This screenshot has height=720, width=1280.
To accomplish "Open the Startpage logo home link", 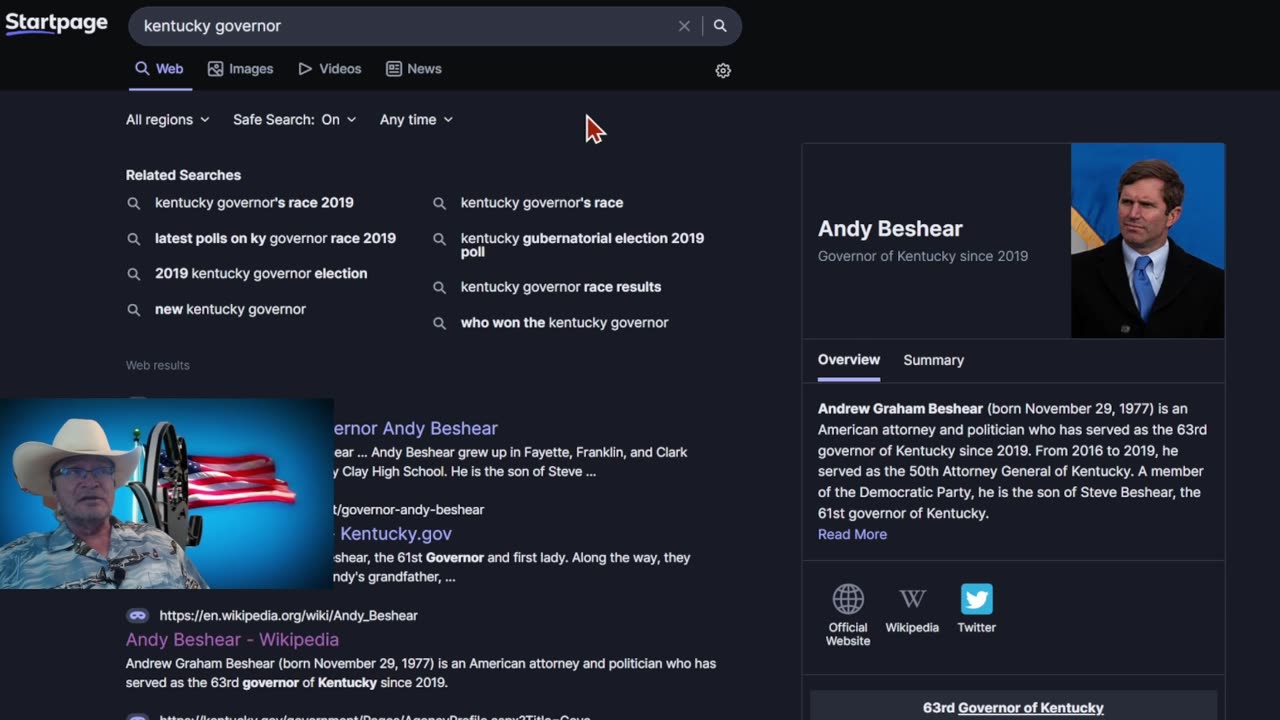I will (56, 23).
